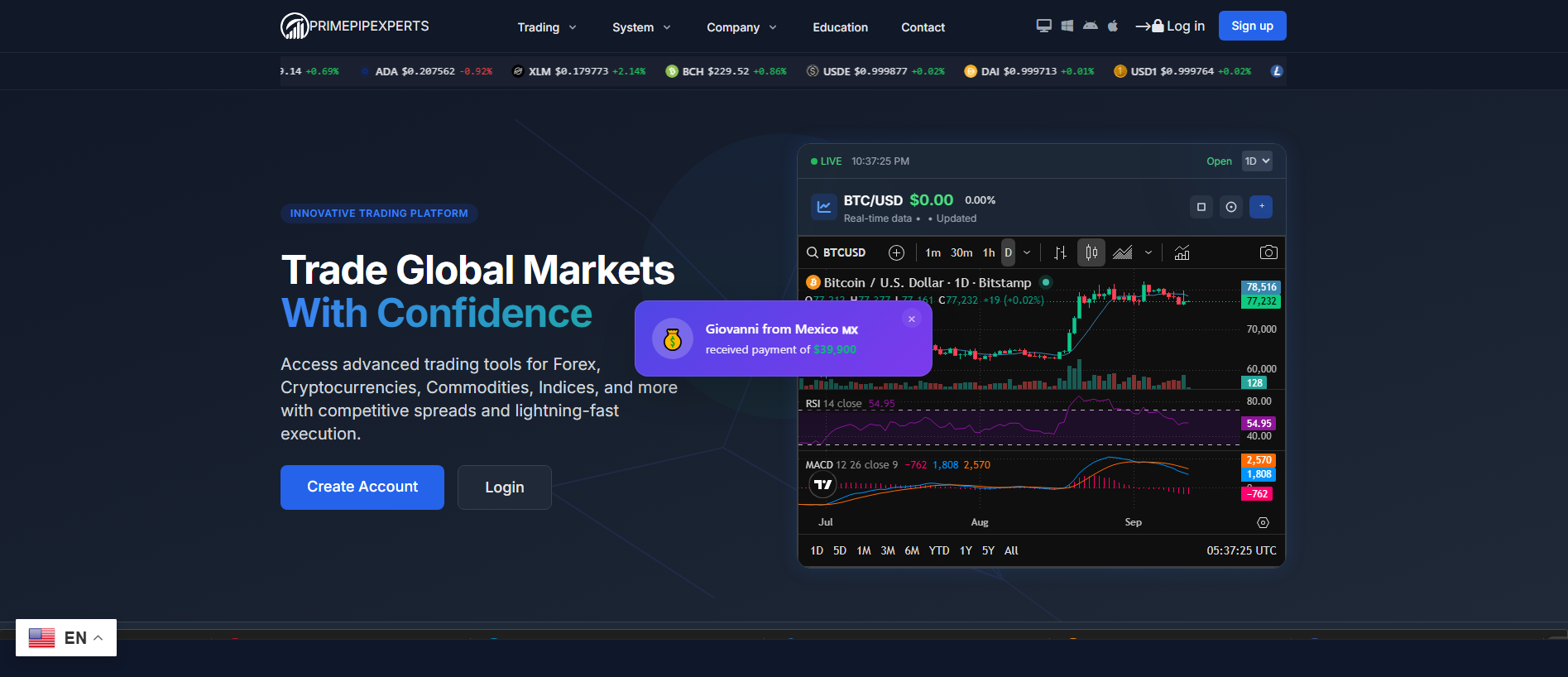Take a chart snapshot with the camera icon
Viewport: 1568px width, 677px height.
(x=1268, y=252)
